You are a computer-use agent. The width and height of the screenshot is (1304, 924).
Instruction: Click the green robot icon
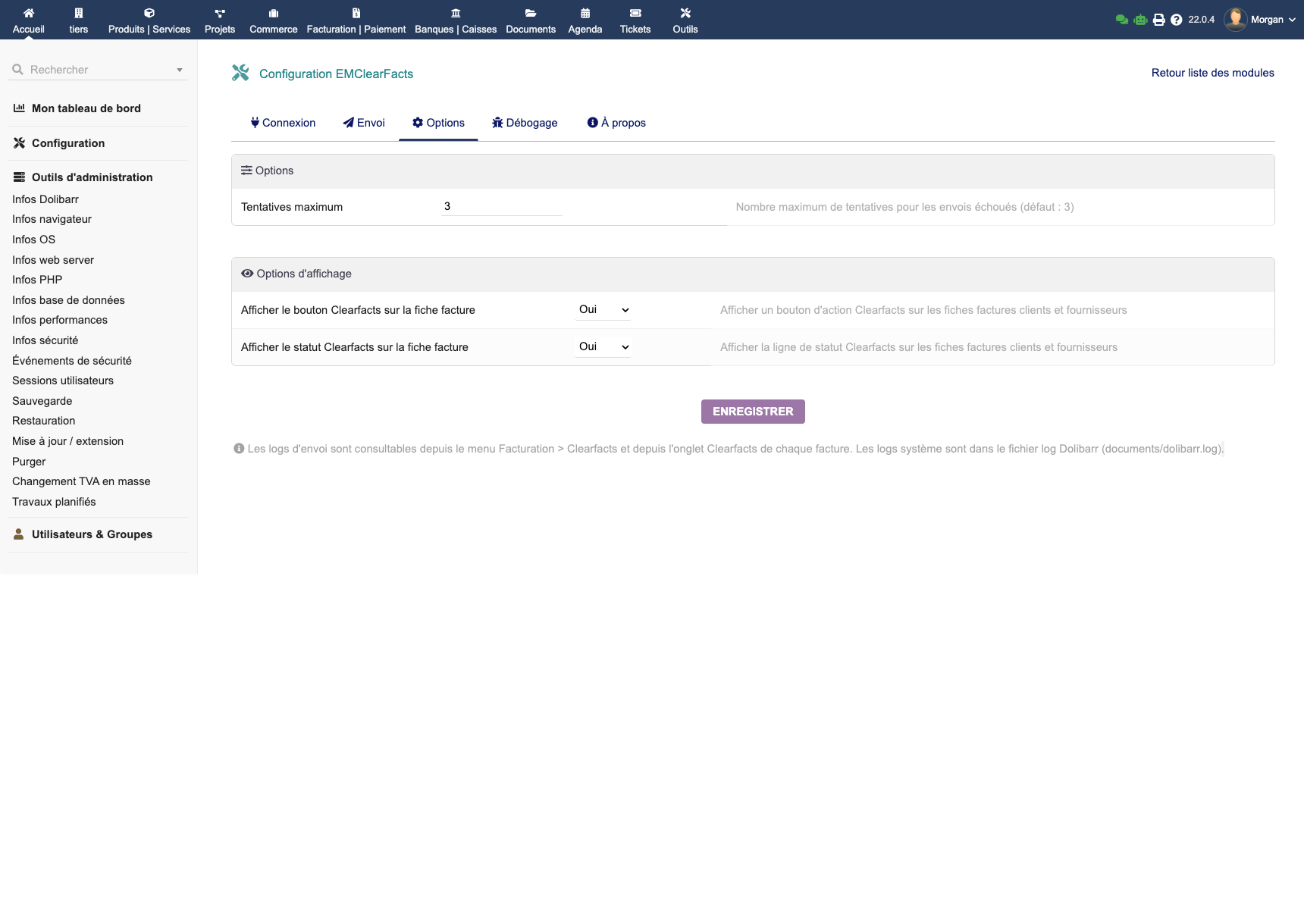coord(1140,19)
